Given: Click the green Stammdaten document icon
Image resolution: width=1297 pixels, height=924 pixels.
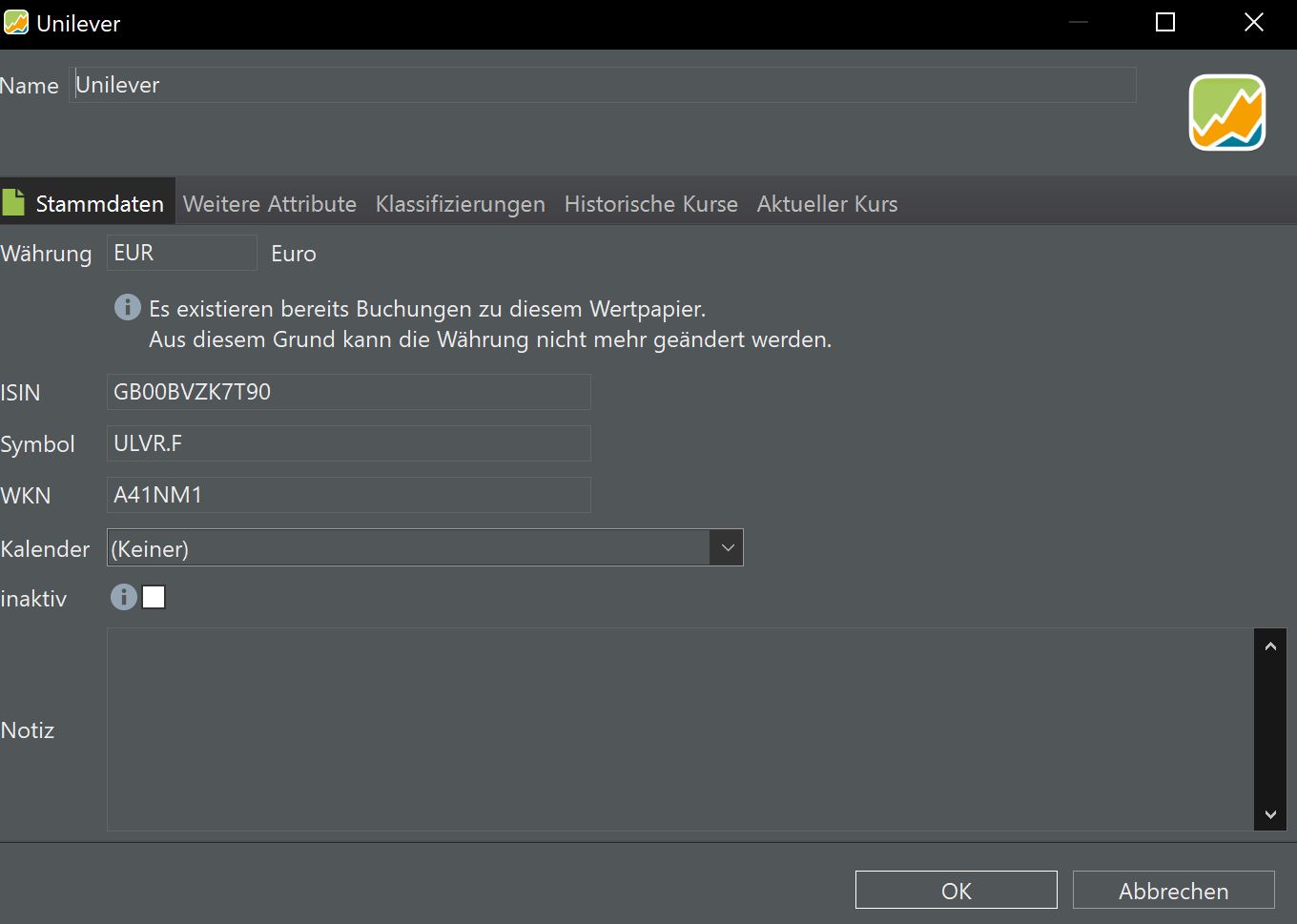Looking at the screenshot, I should (13, 202).
